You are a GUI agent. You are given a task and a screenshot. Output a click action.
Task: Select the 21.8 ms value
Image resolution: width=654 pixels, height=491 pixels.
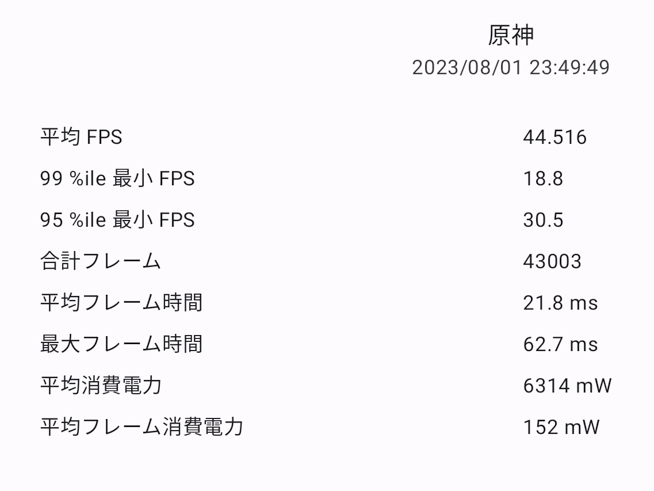click(560, 302)
